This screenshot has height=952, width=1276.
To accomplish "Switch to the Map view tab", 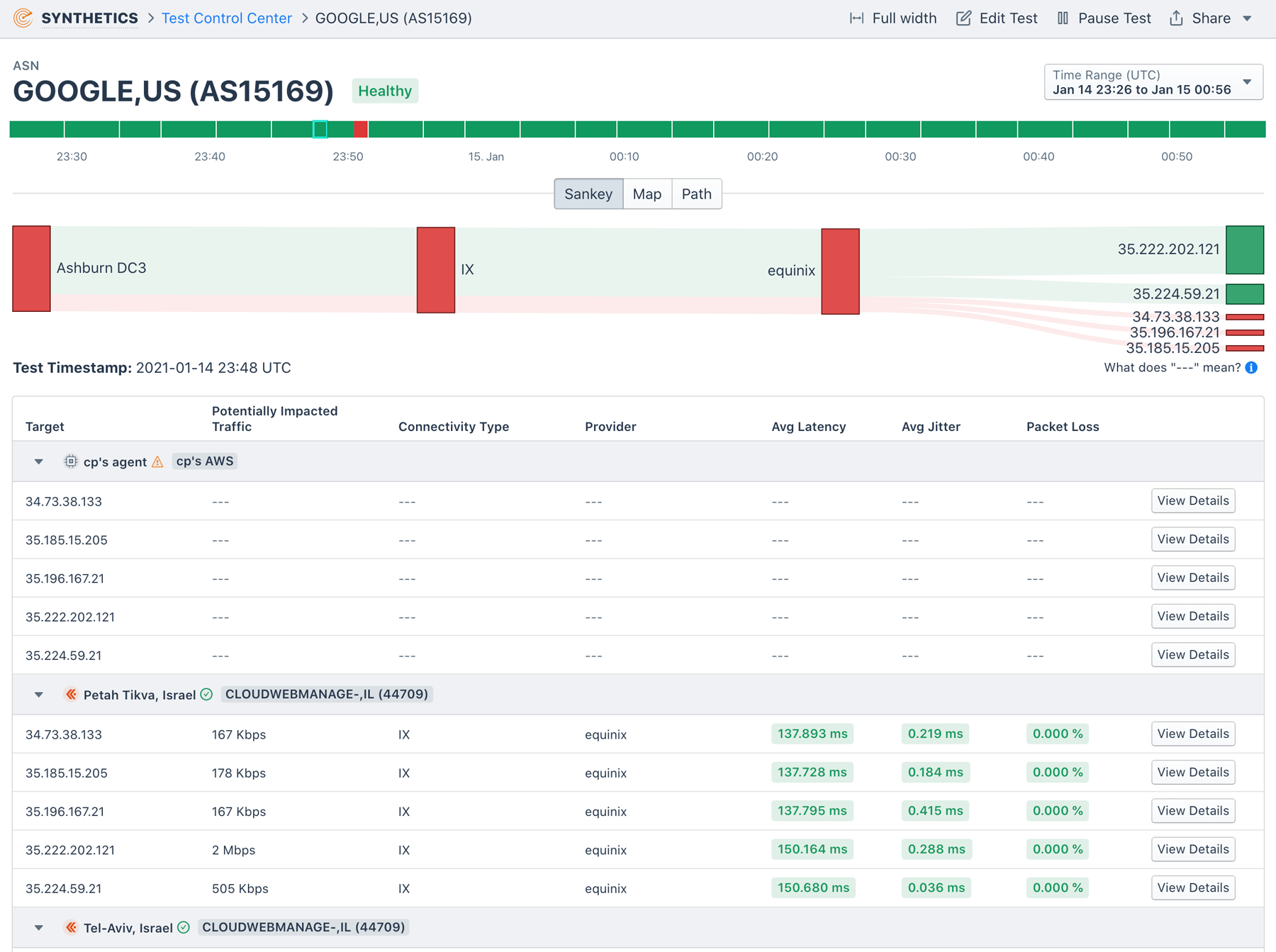I will tap(647, 194).
